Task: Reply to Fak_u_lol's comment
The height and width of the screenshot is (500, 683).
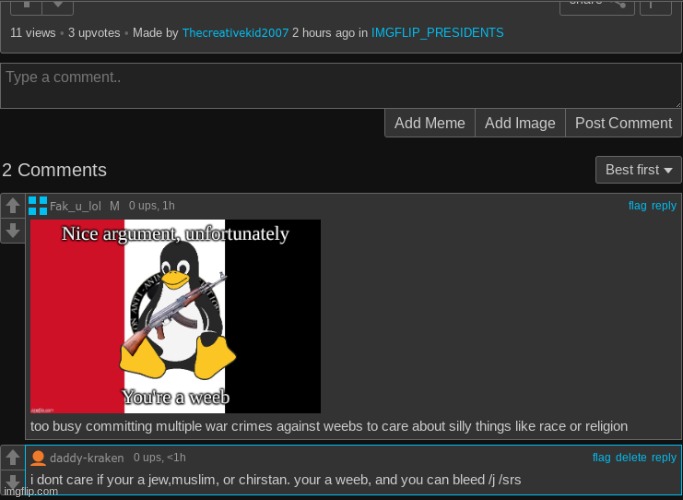Action: click(x=664, y=206)
